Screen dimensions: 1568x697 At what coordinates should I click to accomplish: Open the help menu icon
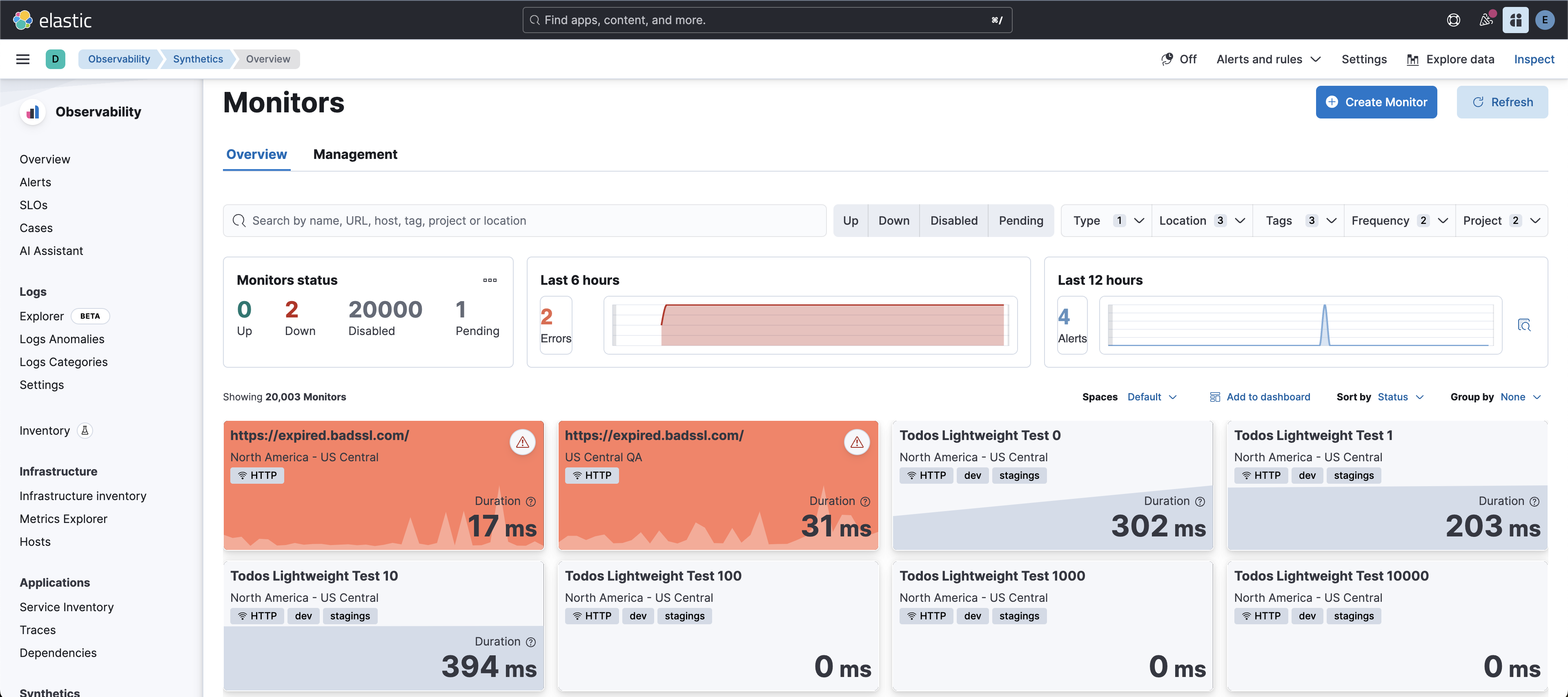click(1453, 20)
